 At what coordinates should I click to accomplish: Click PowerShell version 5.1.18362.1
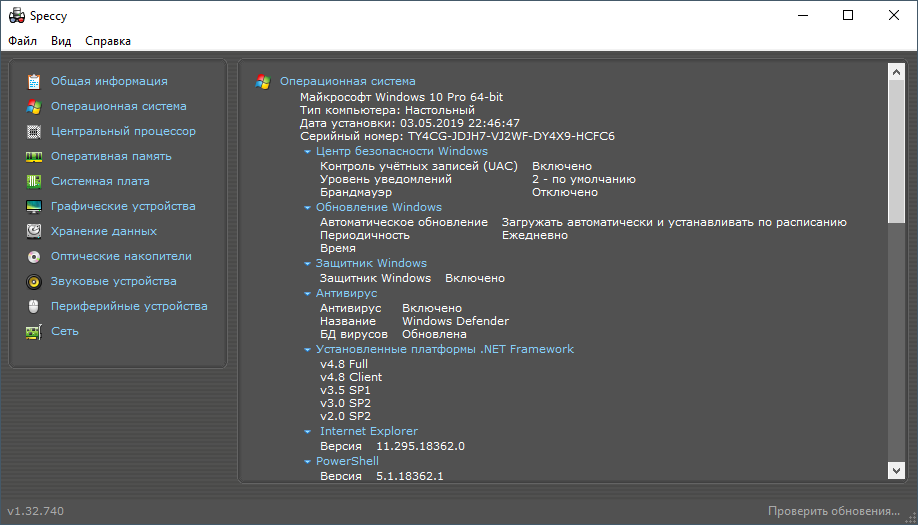410,476
